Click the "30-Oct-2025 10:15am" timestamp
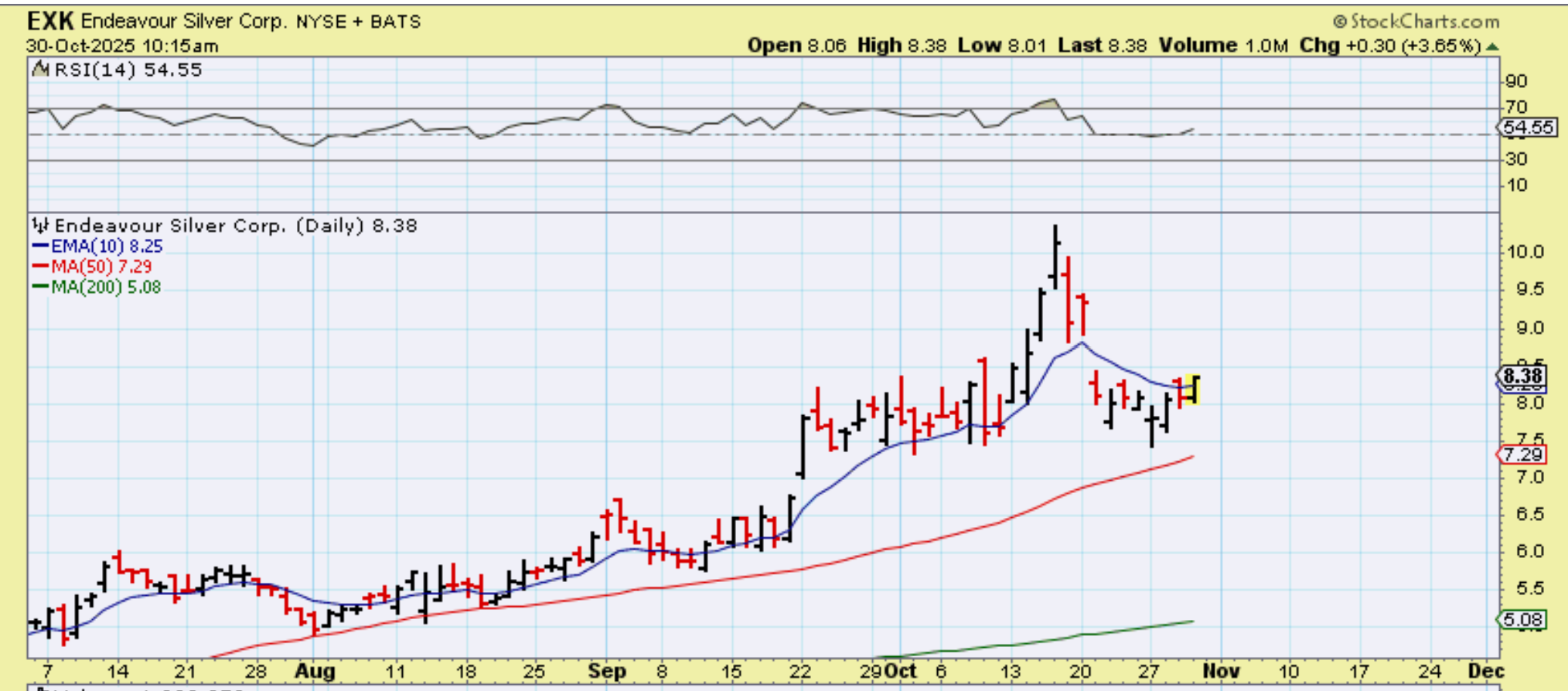 pyautogui.click(x=122, y=46)
